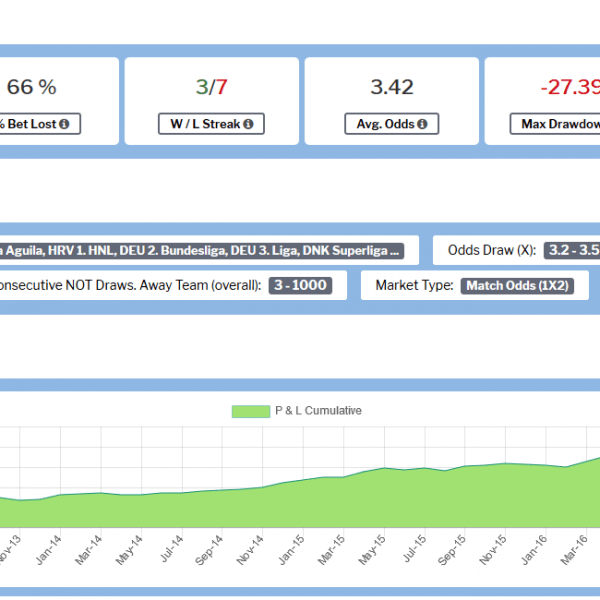Click the Jan-15 axis label on chart
600x600 pixels.
292,550
